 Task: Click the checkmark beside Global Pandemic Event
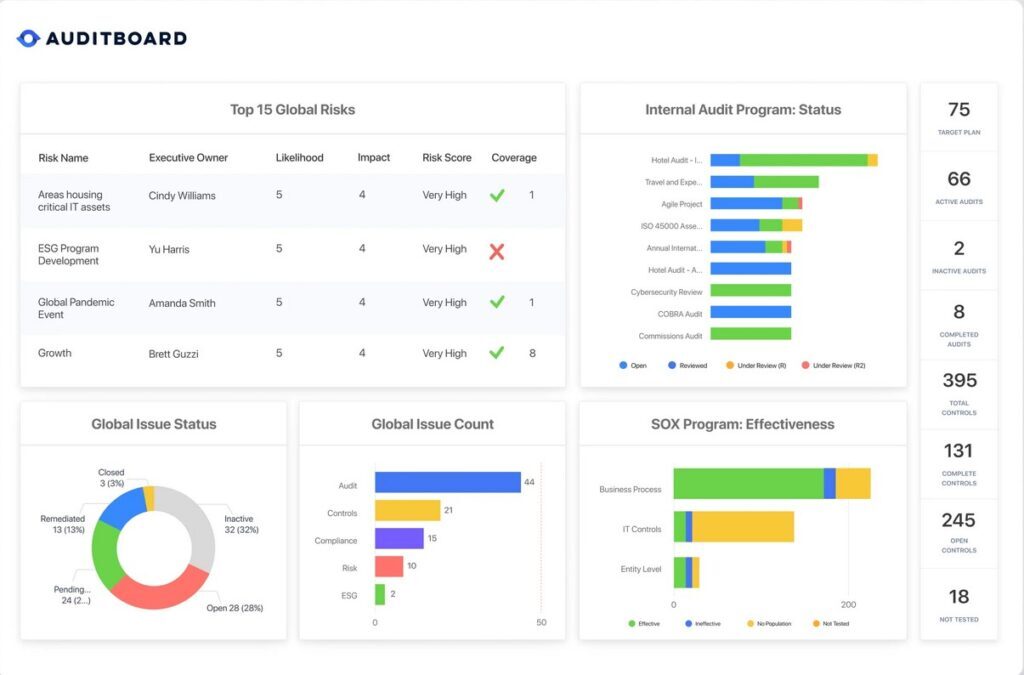point(497,302)
